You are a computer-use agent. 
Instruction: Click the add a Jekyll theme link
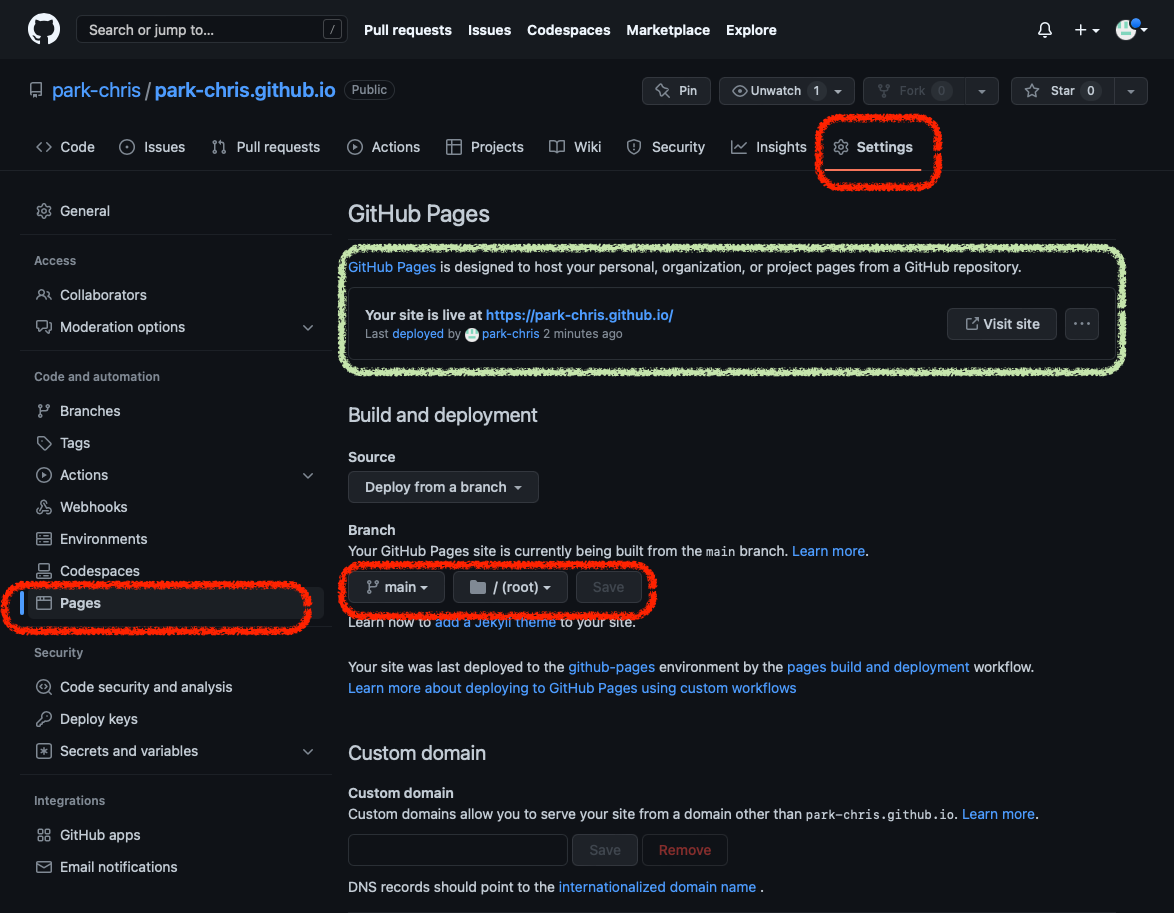click(495, 622)
